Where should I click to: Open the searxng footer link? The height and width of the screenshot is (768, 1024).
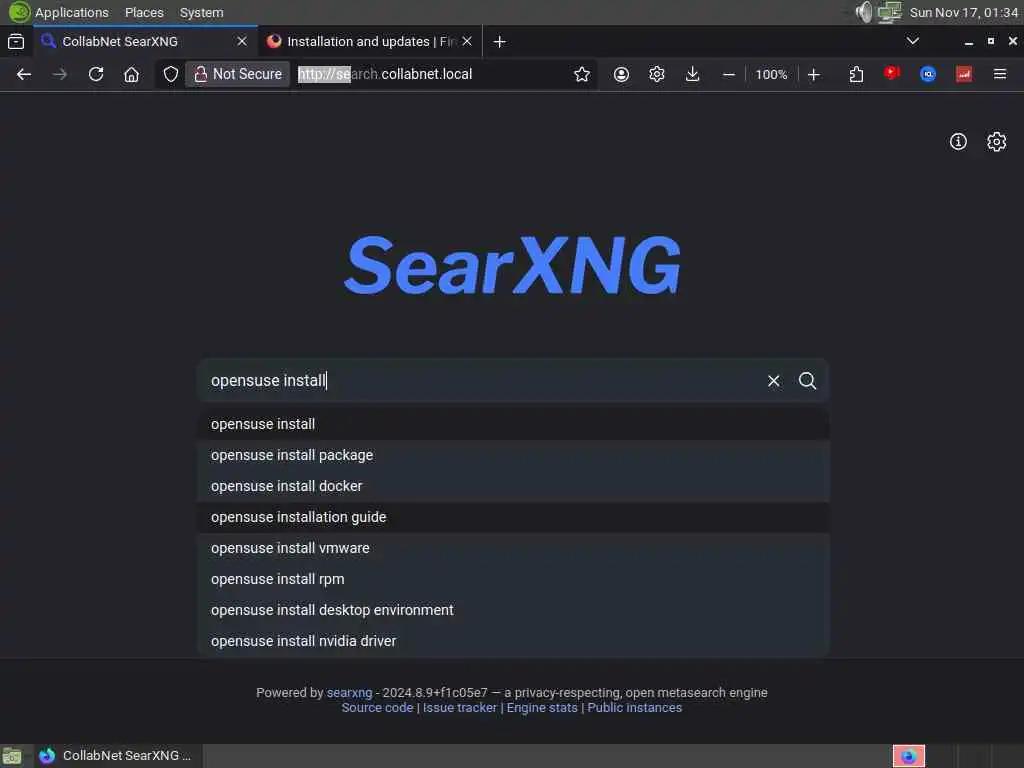point(349,693)
